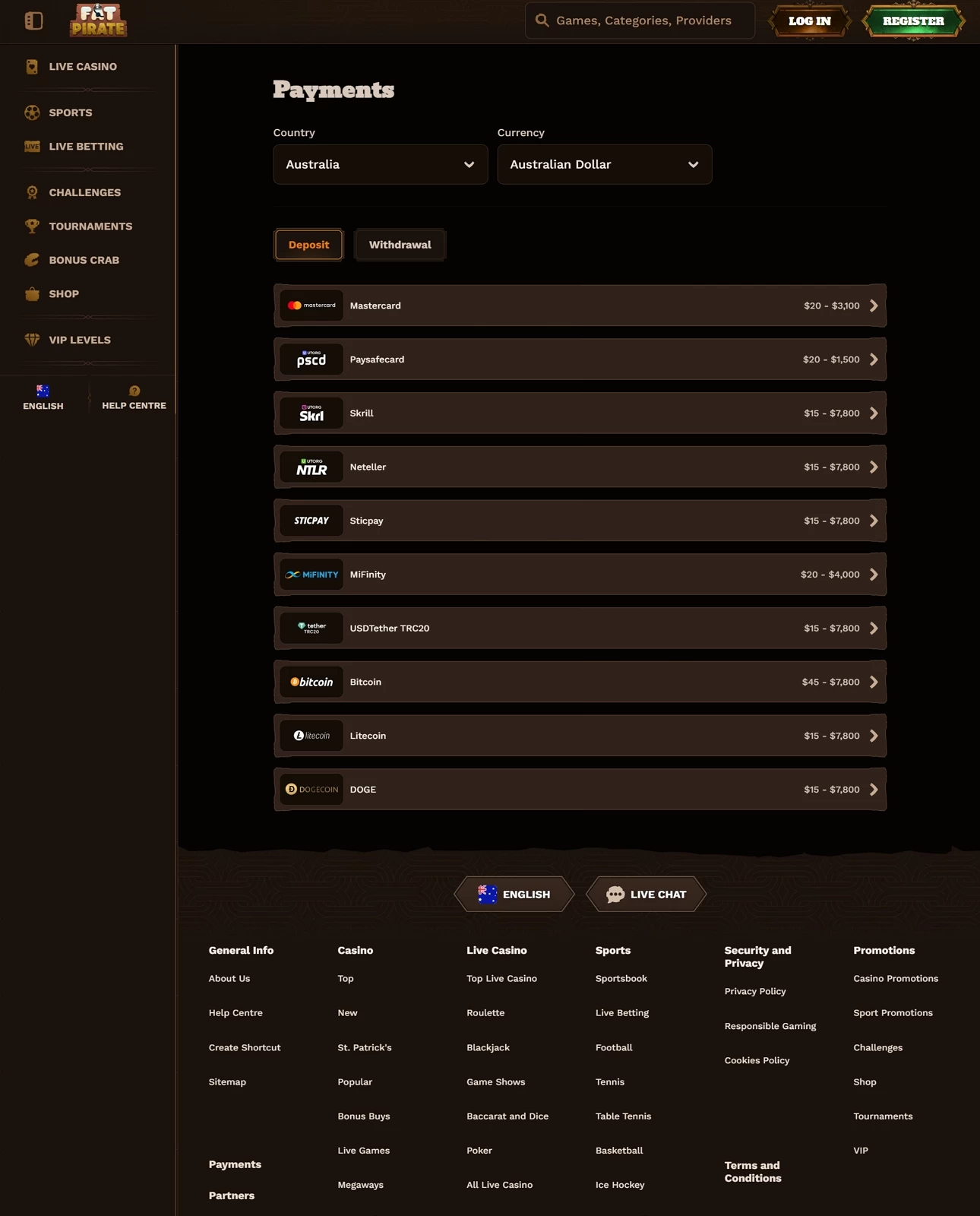Click the Live Chat speech bubble icon
Image resolution: width=980 pixels, height=1216 pixels.
pyautogui.click(x=615, y=895)
